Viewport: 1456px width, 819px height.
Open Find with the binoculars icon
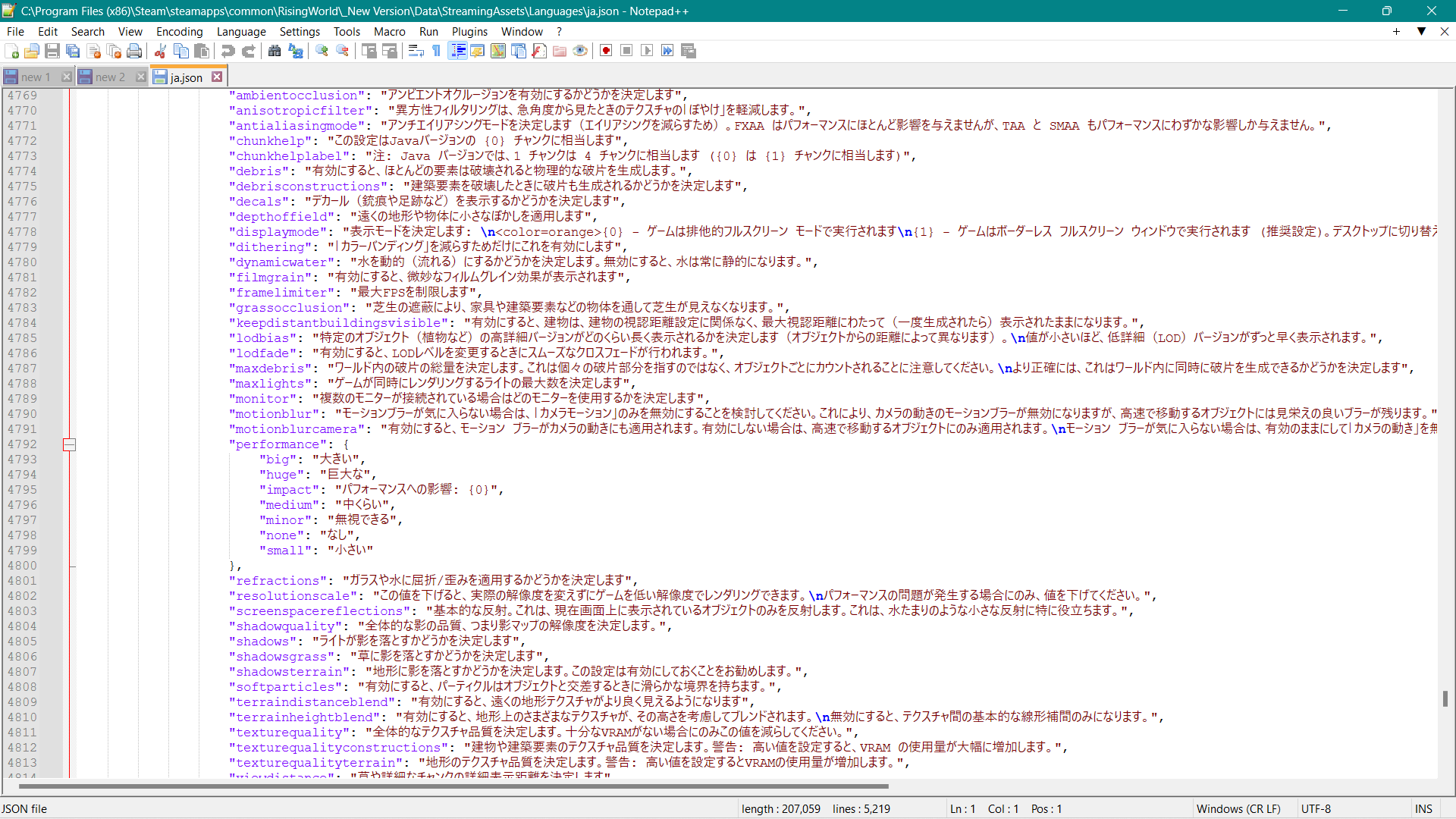pos(275,51)
